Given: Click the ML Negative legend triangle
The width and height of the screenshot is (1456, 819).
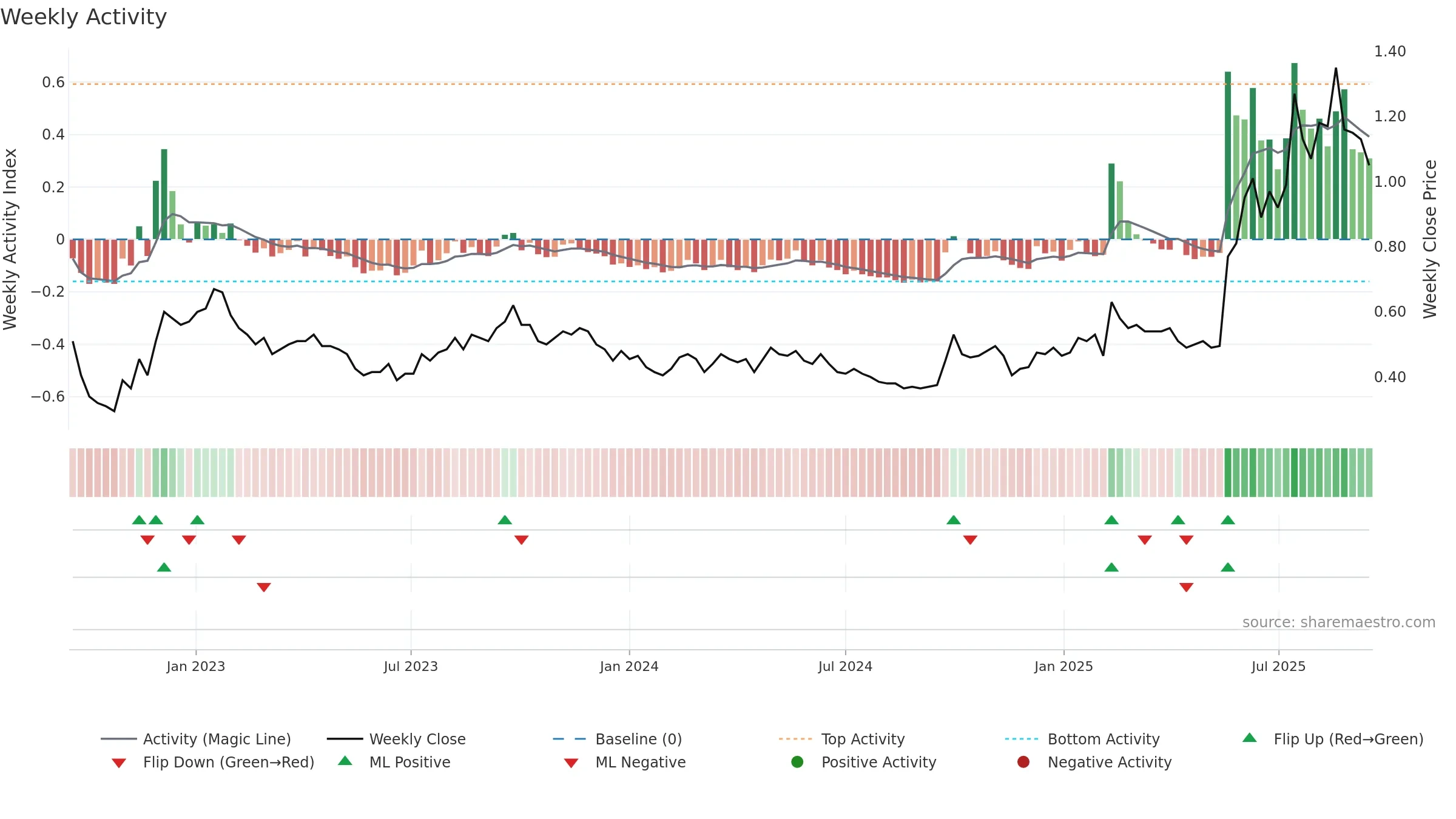Looking at the screenshot, I should pos(571,763).
